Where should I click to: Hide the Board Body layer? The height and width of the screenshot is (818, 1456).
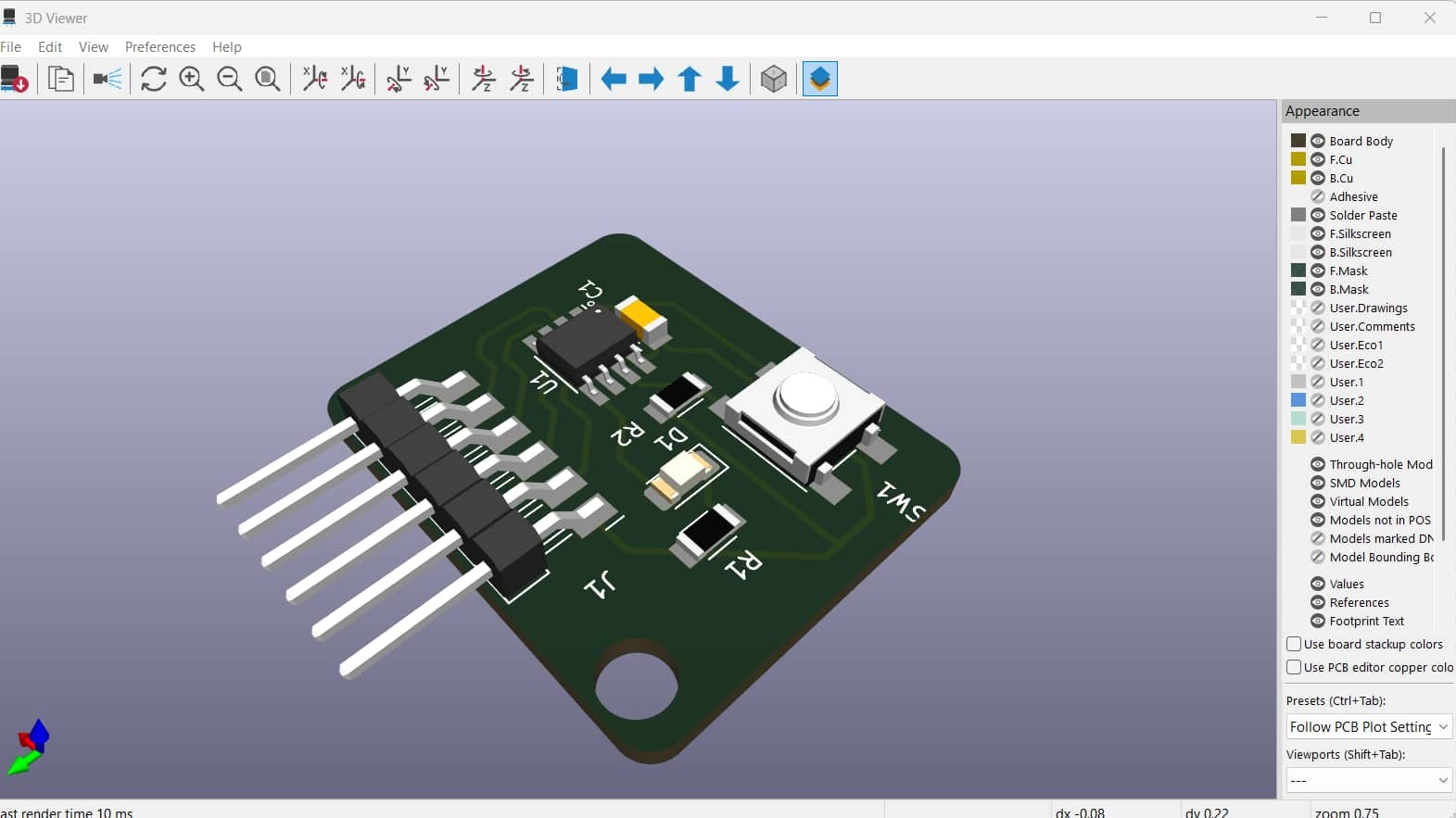pyautogui.click(x=1318, y=141)
